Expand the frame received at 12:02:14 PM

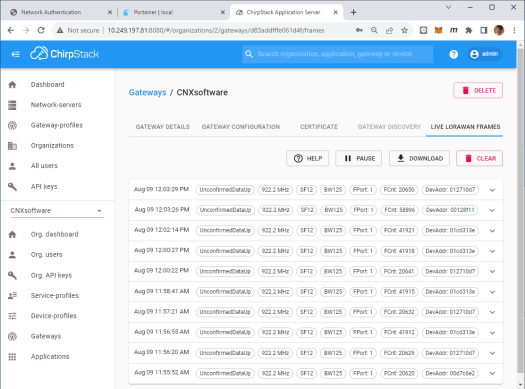(x=492, y=231)
